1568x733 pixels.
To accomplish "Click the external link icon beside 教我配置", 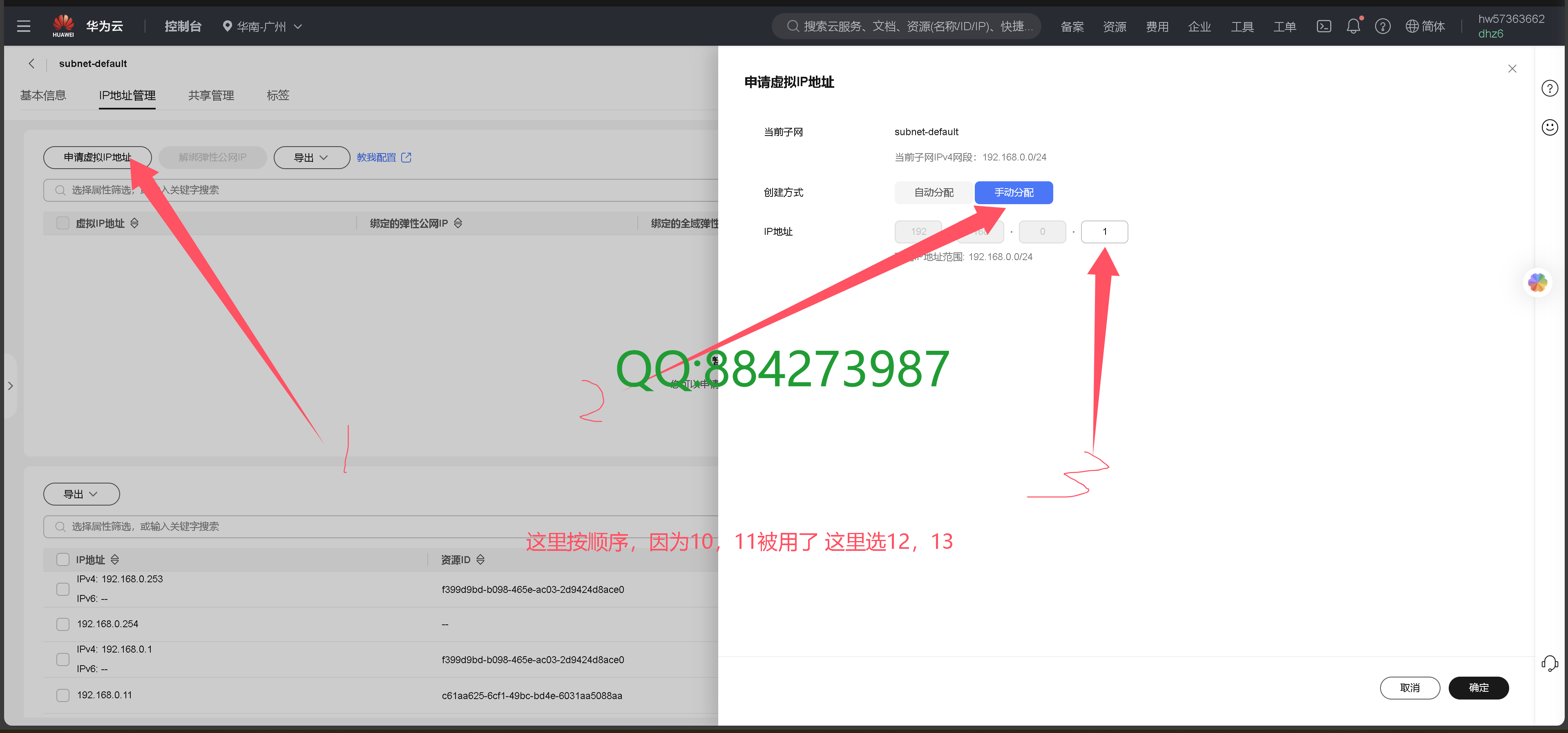I will click(x=407, y=158).
